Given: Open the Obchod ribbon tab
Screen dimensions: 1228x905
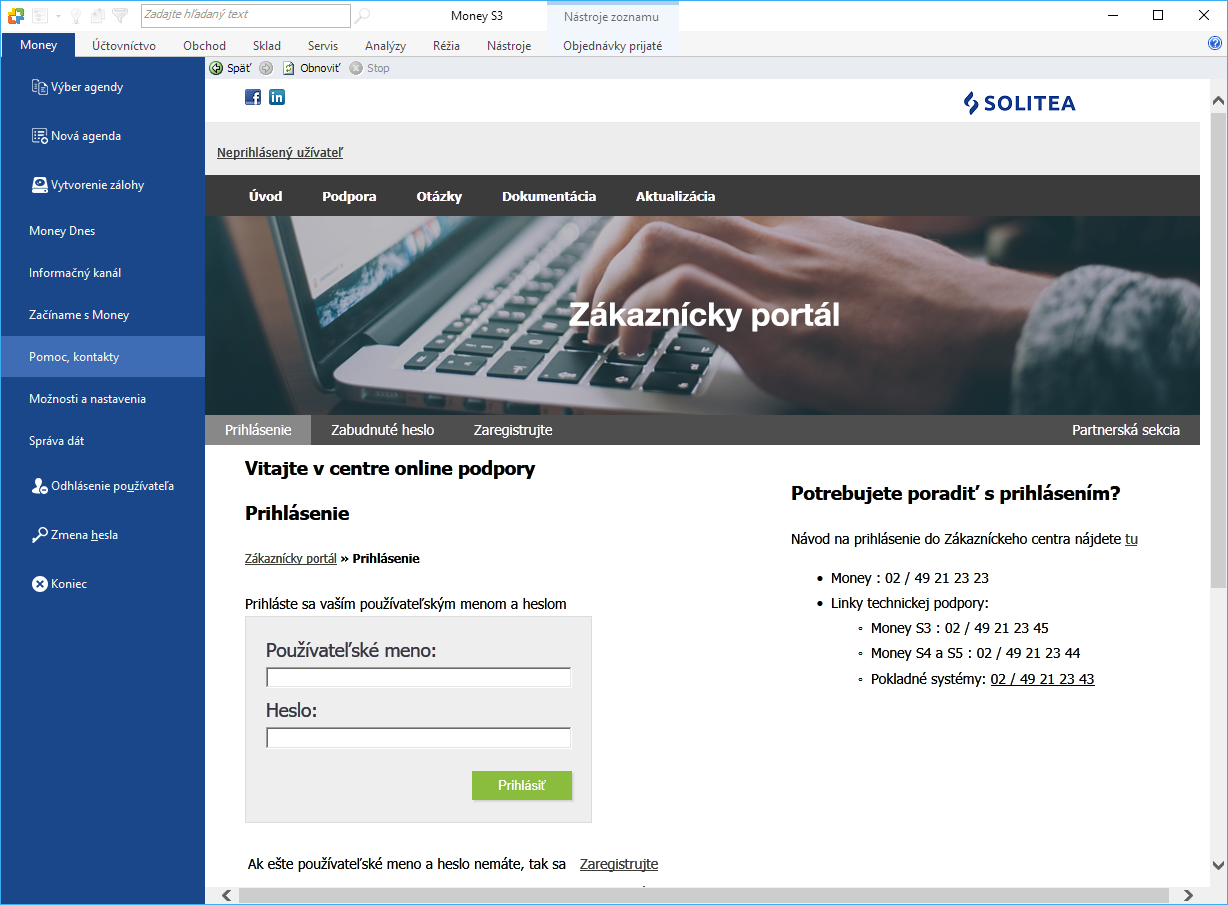Looking at the screenshot, I should [205, 45].
